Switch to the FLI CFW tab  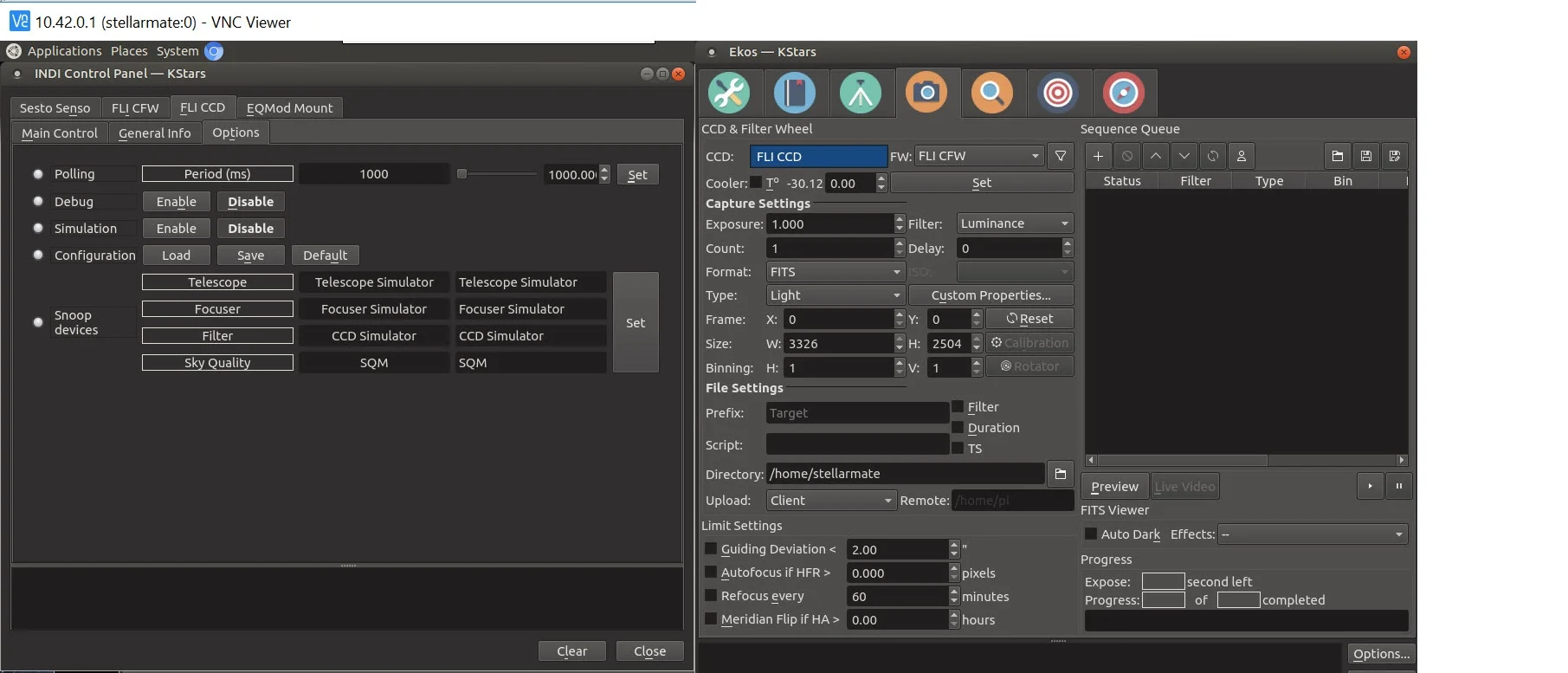135,107
